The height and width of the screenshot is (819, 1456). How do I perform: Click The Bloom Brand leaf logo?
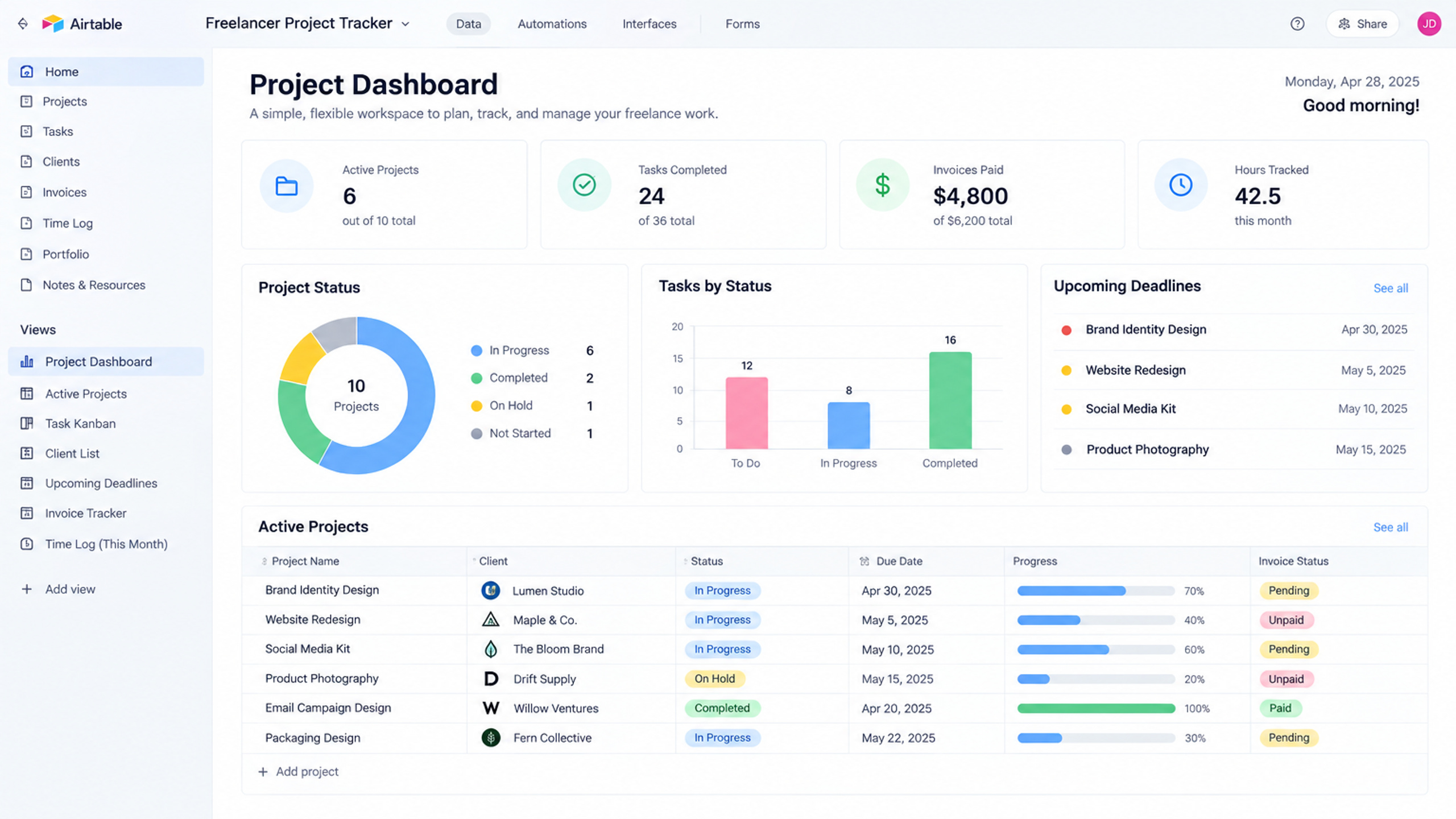click(x=491, y=649)
